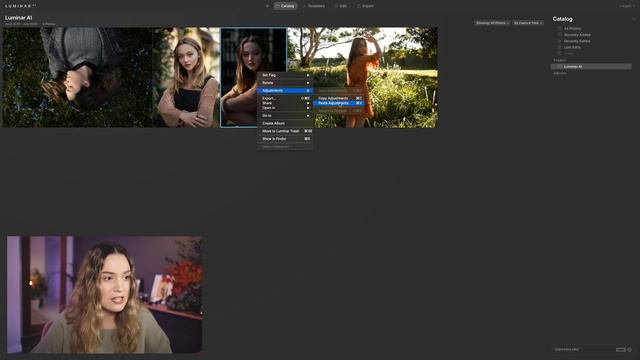Select the blonde woman arms-crossed thumbnail
640x360 pixels.
click(x=187, y=78)
